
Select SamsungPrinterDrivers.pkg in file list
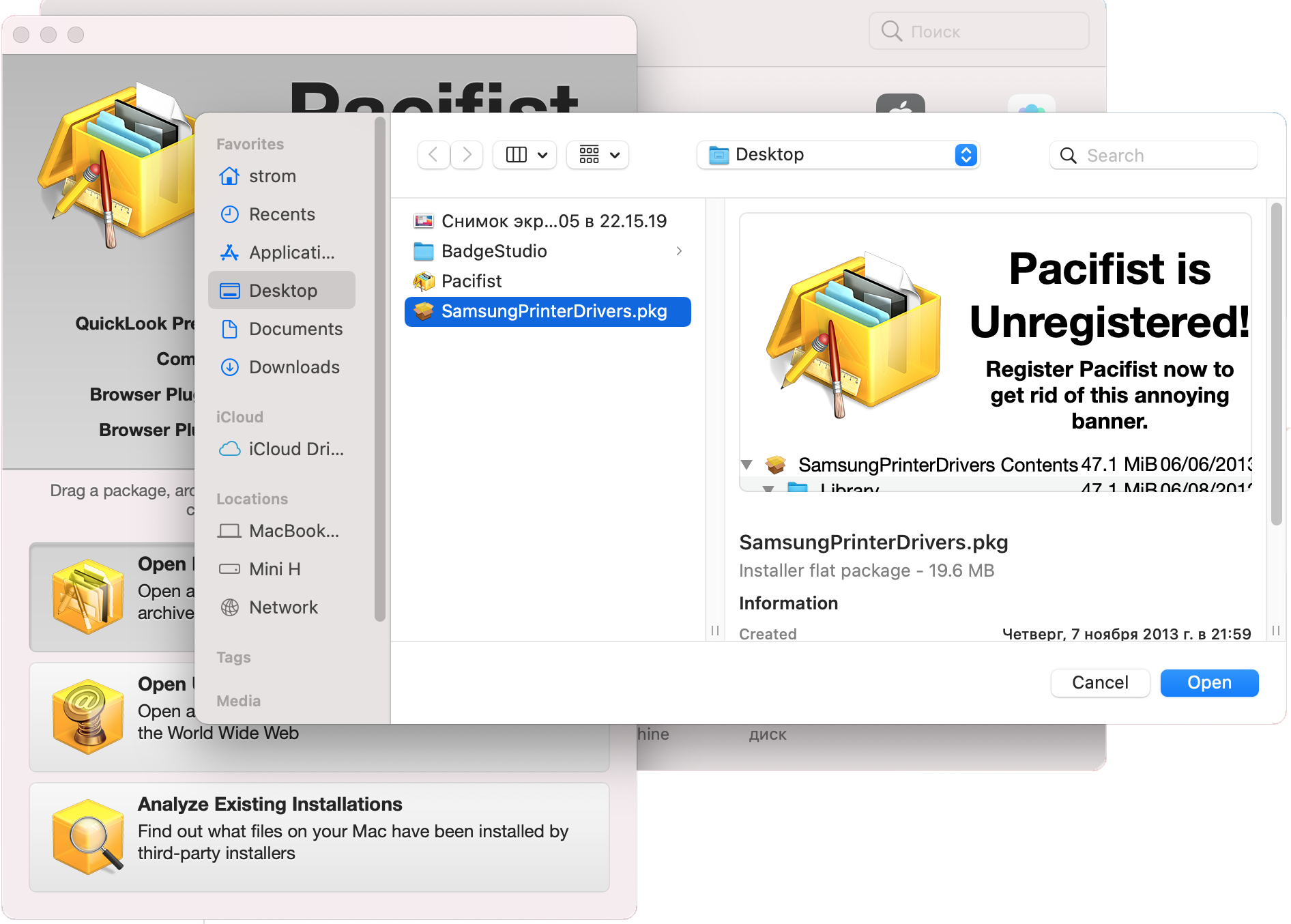pyautogui.click(x=548, y=311)
